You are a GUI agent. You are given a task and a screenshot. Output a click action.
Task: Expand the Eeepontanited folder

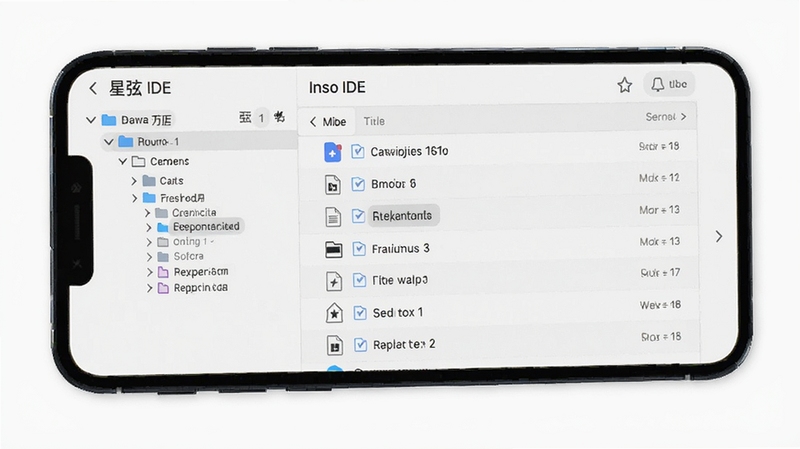click(149, 227)
